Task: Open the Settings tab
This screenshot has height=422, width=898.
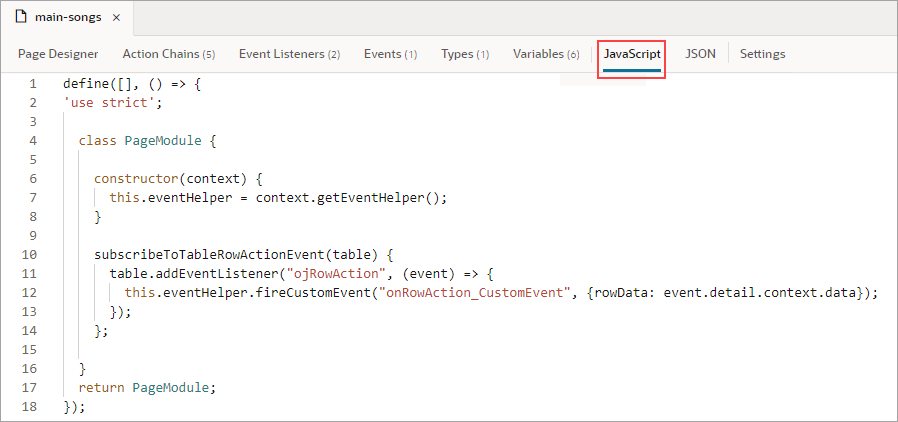Action: pyautogui.click(x=762, y=54)
